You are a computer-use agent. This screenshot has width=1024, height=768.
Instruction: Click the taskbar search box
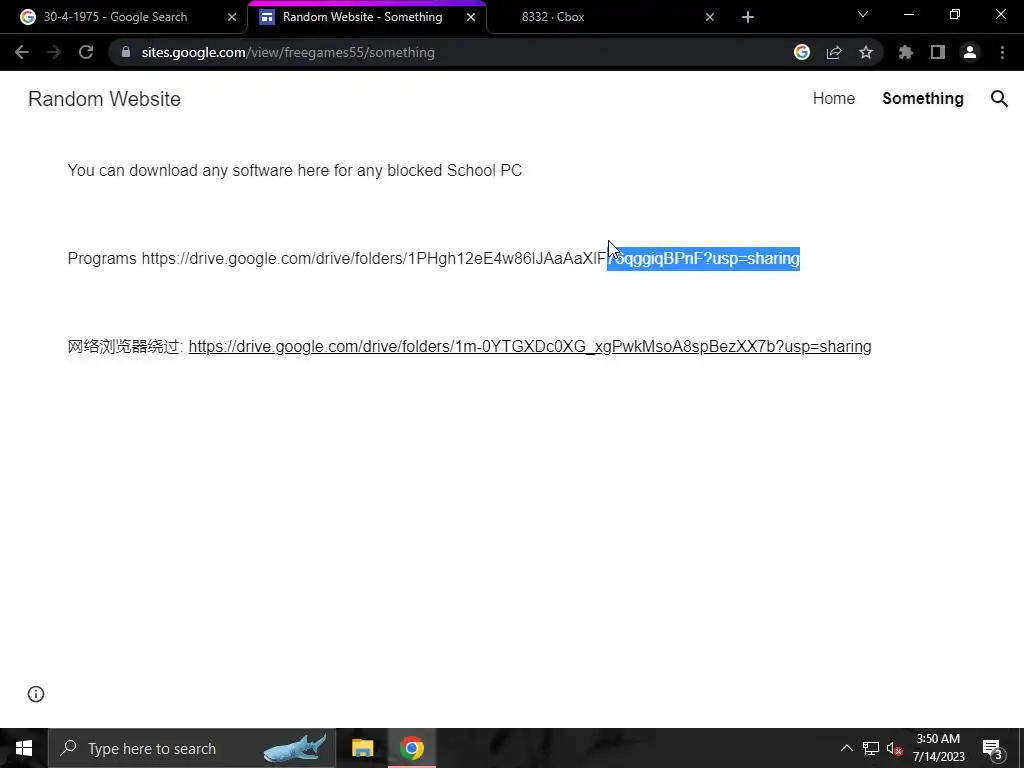click(x=192, y=748)
